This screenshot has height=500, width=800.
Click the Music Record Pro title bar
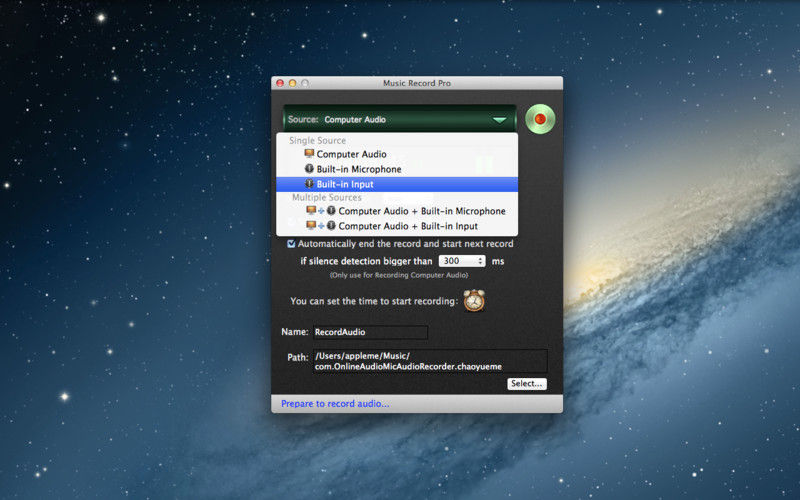click(x=417, y=83)
